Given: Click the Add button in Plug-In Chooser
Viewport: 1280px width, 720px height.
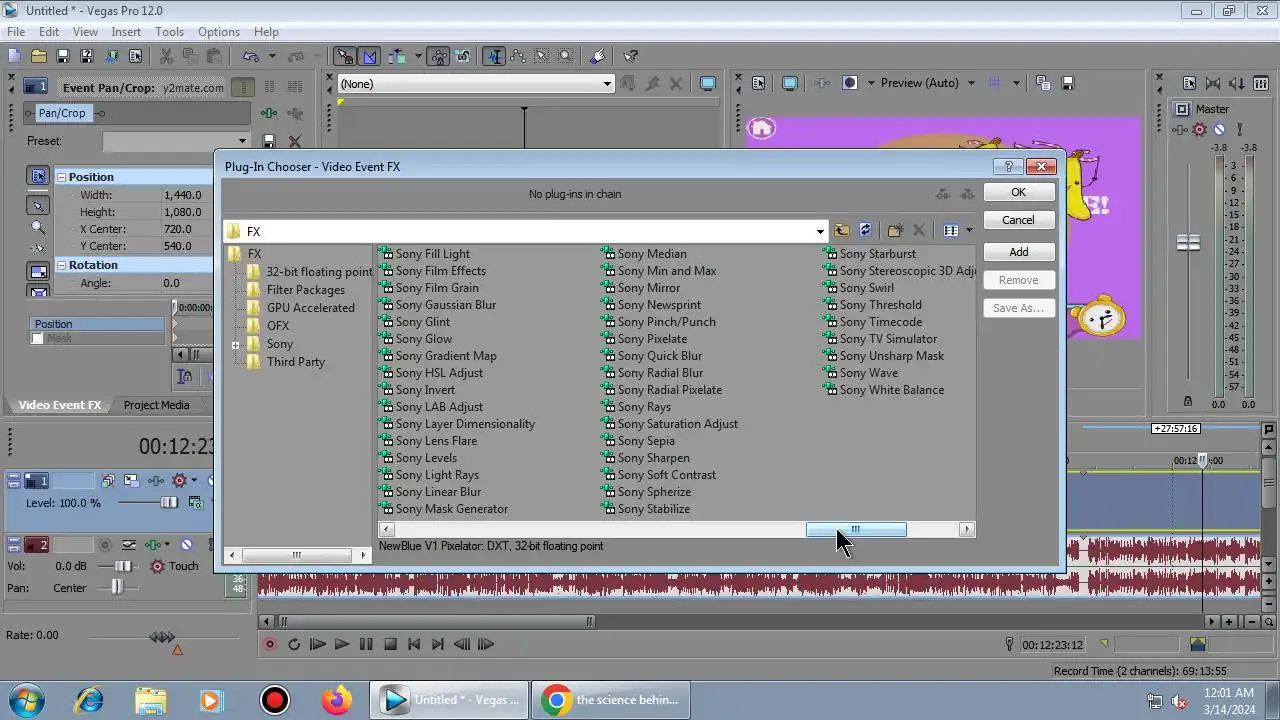Looking at the screenshot, I should coord(1018,252).
